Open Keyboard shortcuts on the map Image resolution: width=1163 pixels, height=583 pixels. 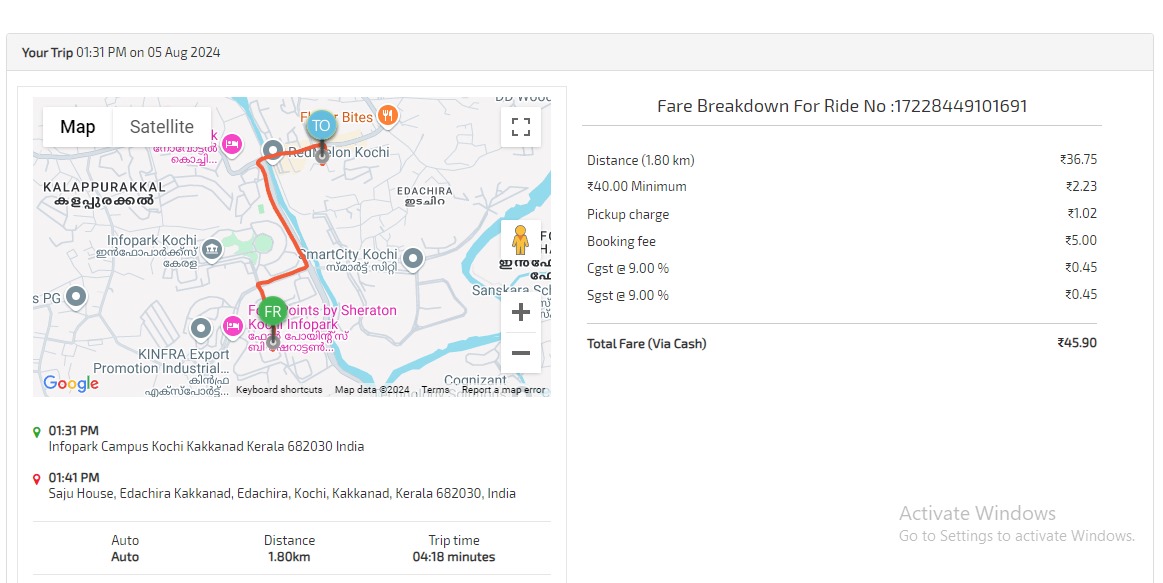click(279, 390)
